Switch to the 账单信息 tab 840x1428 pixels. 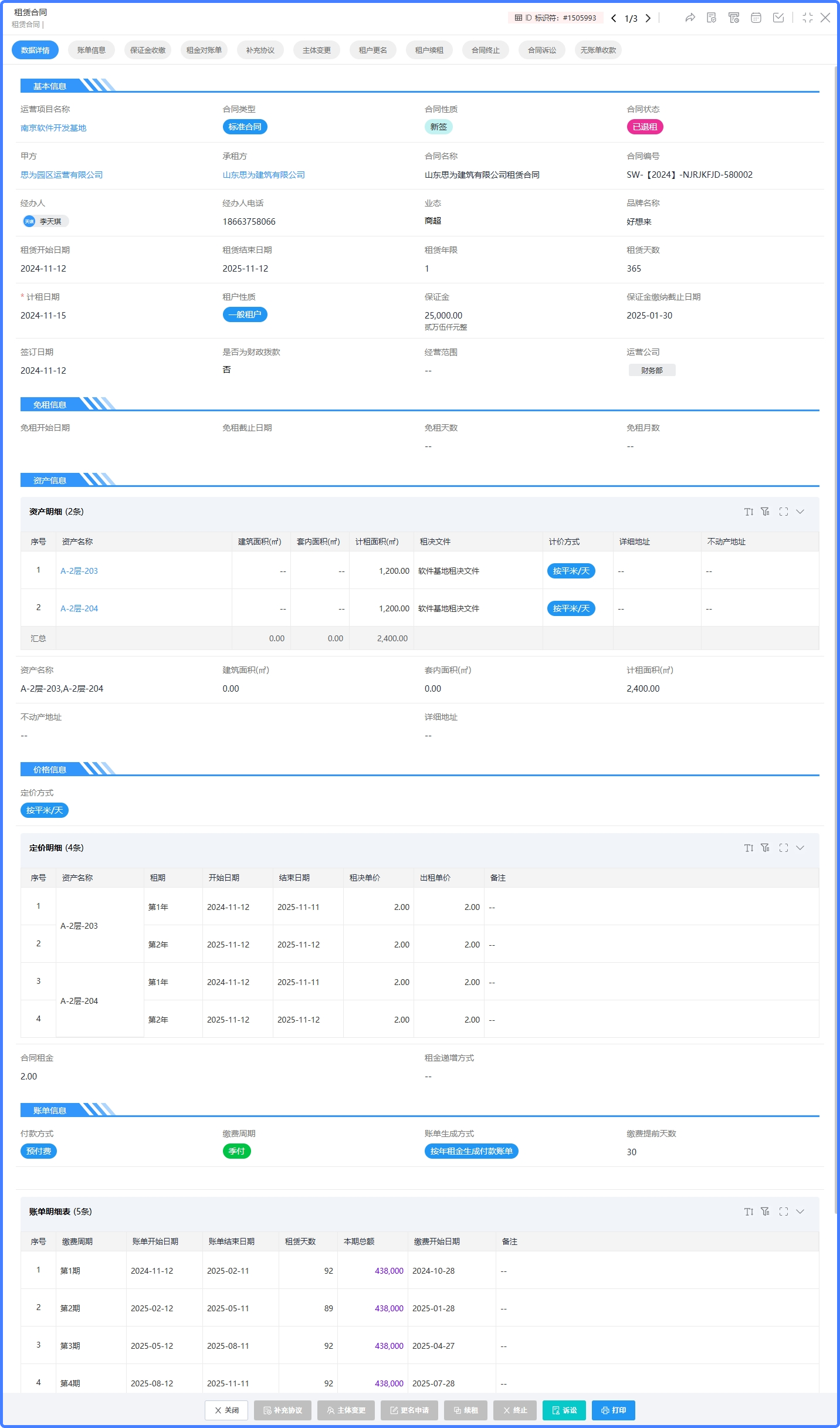point(92,50)
